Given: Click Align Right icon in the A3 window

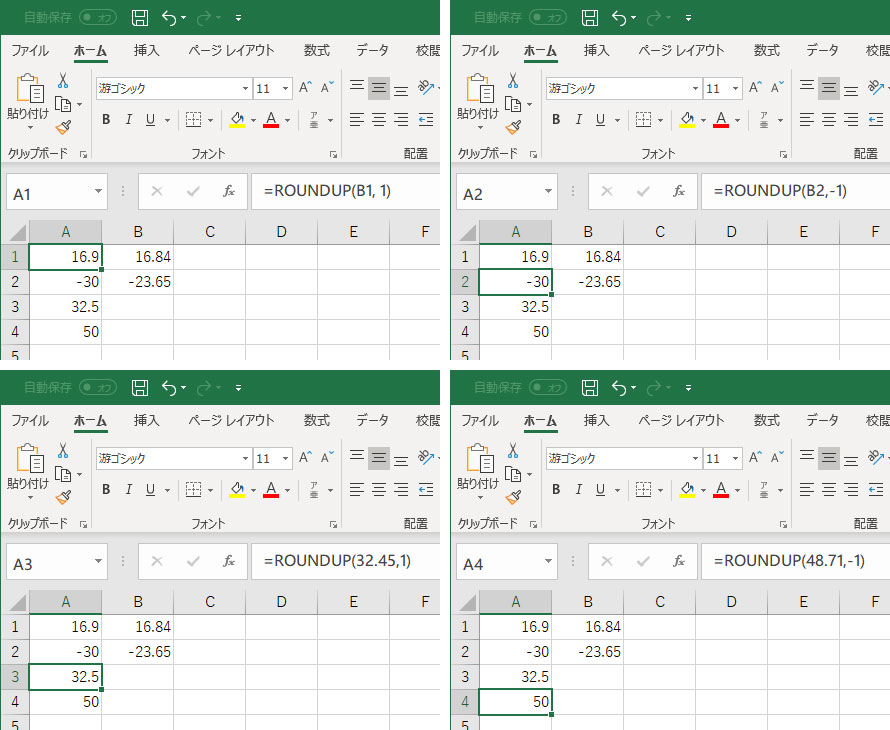Looking at the screenshot, I should pyautogui.click(x=401, y=490).
